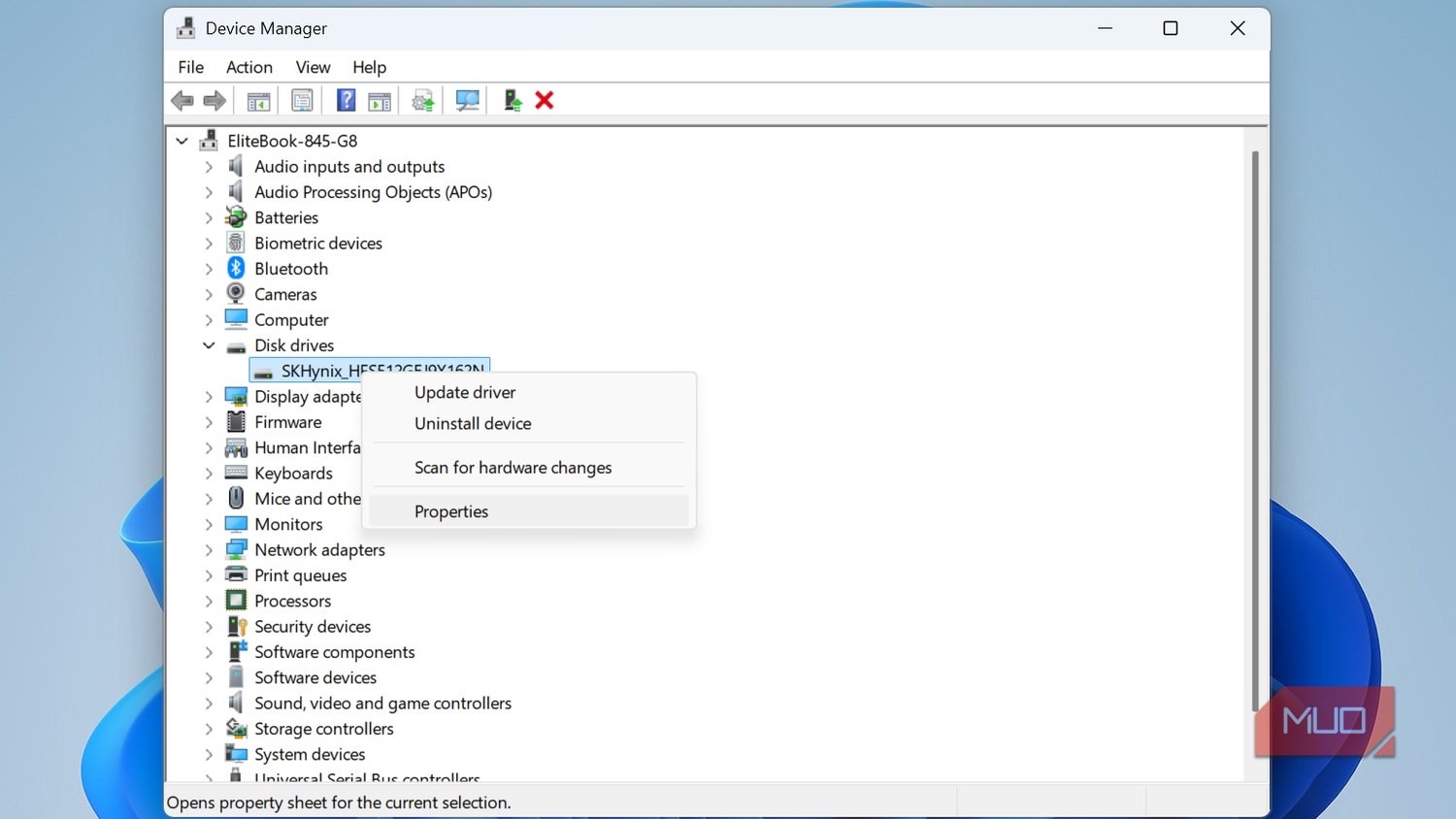Expand the Display adapters chevron
The width and height of the screenshot is (1456, 819).
click(209, 397)
